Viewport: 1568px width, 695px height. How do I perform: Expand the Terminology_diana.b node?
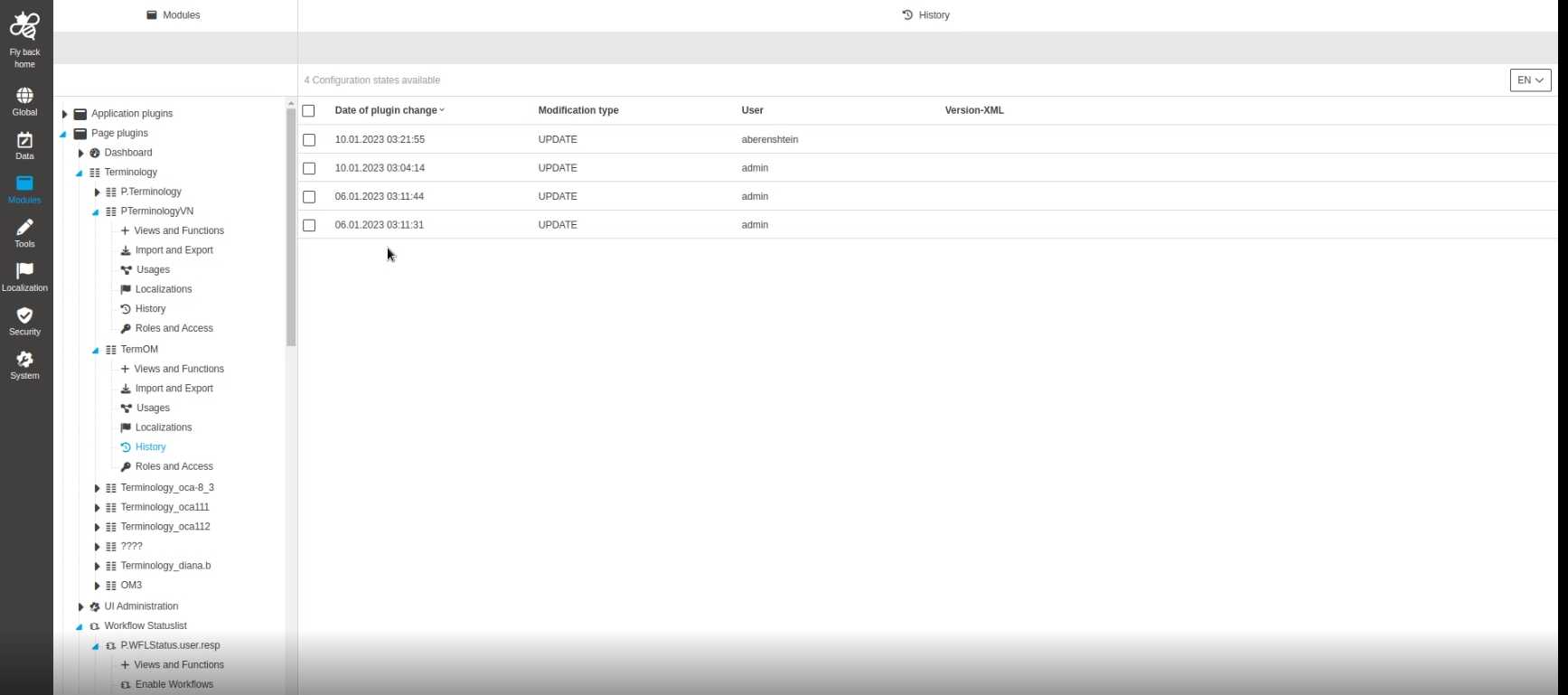pos(97,567)
